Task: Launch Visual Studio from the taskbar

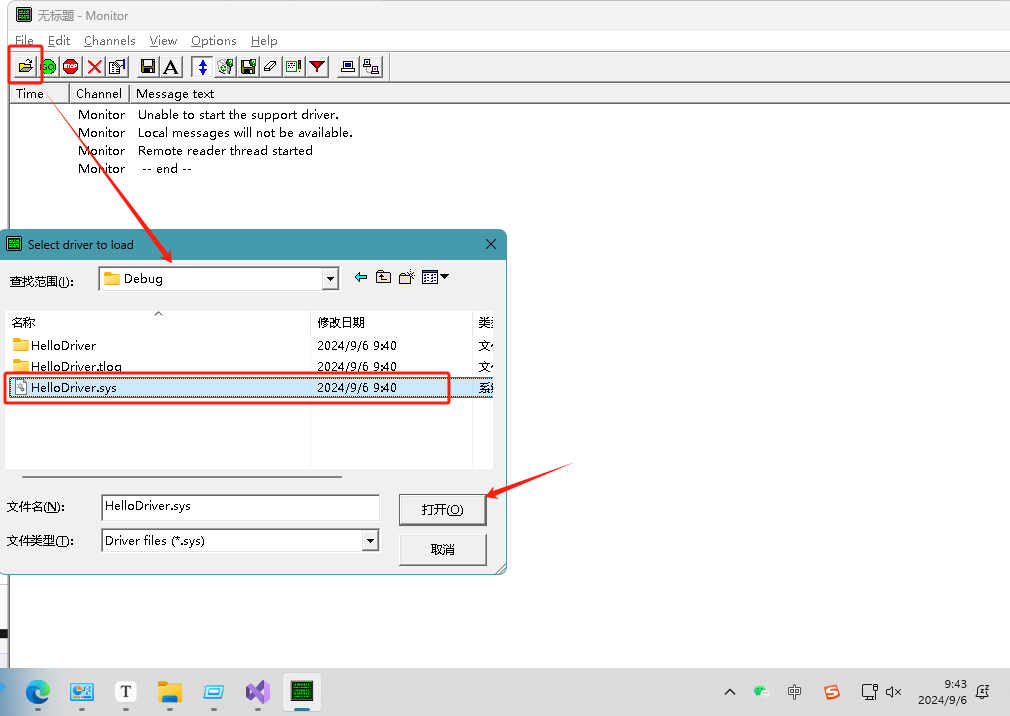Action: 257,692
